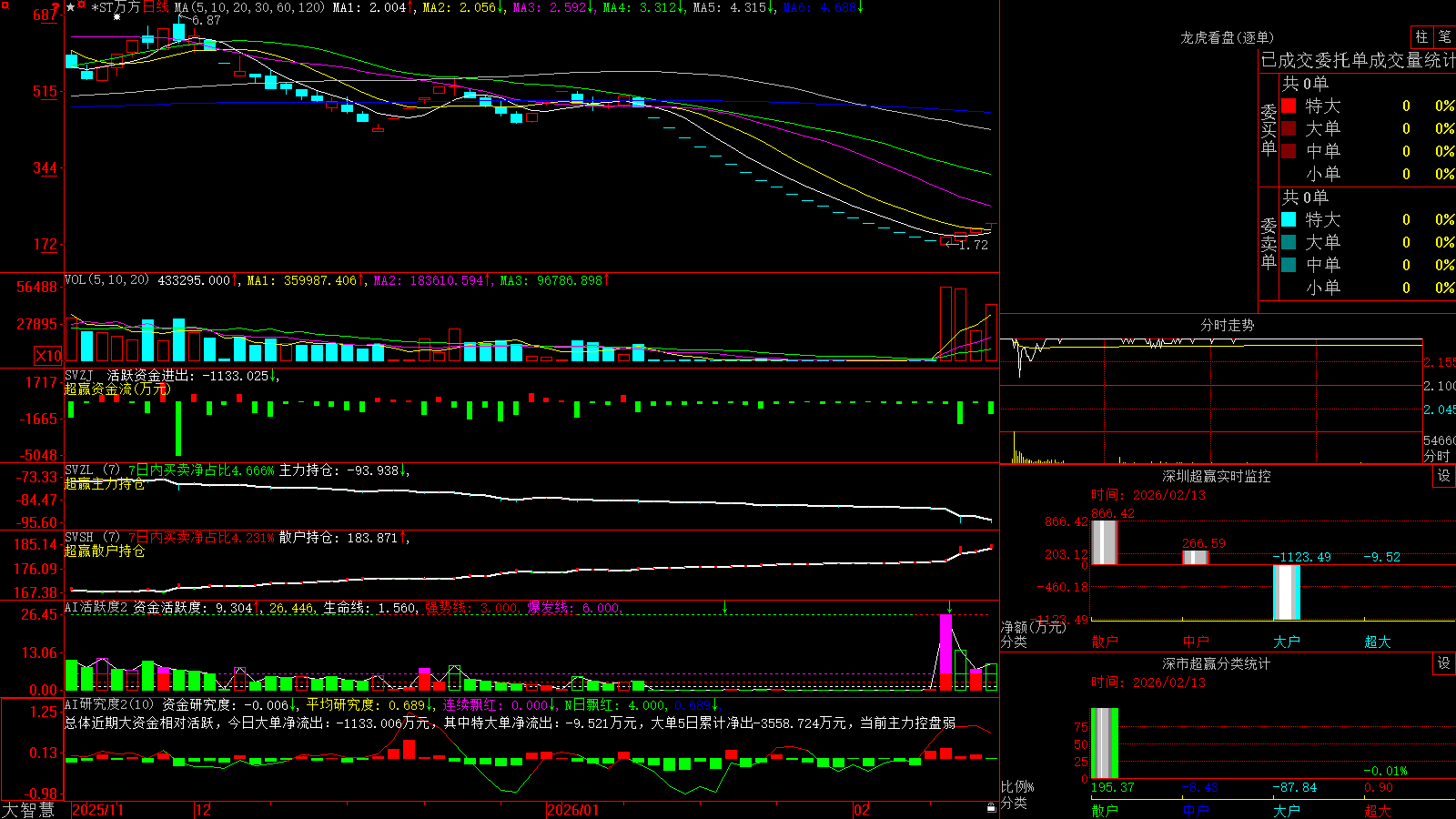
Task: Click the 1.72 low price label
Action: click(973, 245)
